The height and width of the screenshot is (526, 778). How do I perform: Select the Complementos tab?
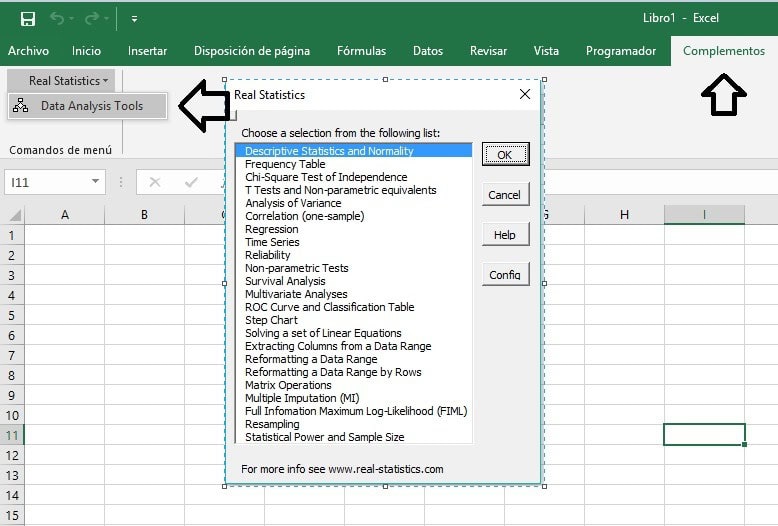[x=724, y=51]
